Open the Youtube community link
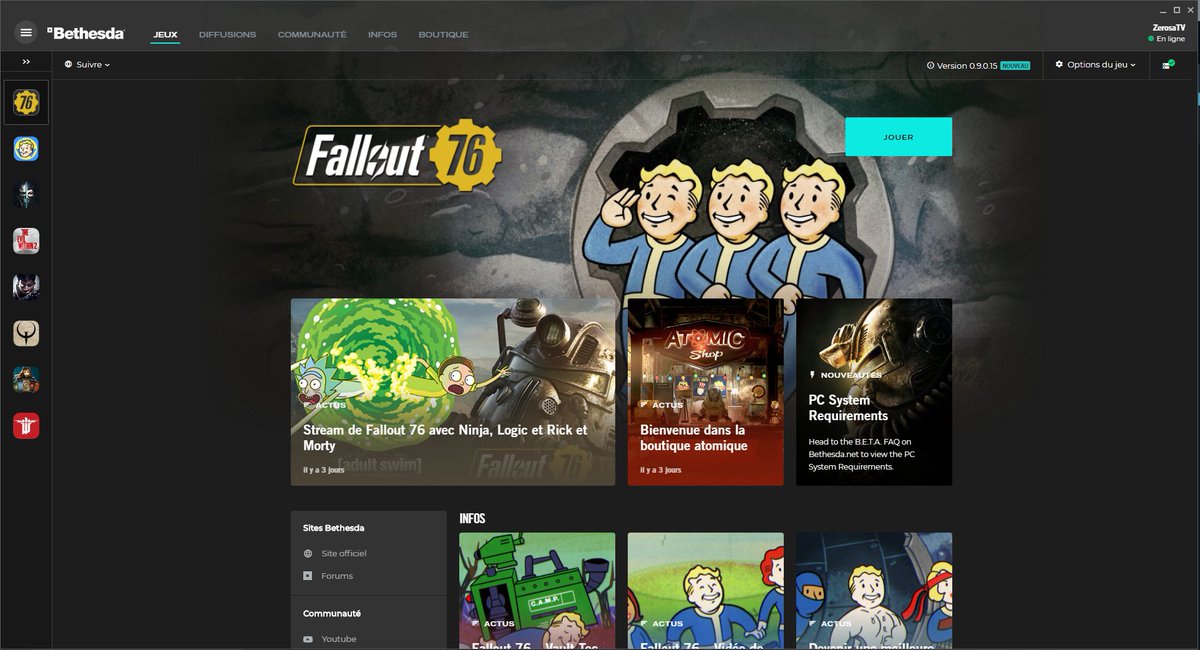 pos(339,639)
